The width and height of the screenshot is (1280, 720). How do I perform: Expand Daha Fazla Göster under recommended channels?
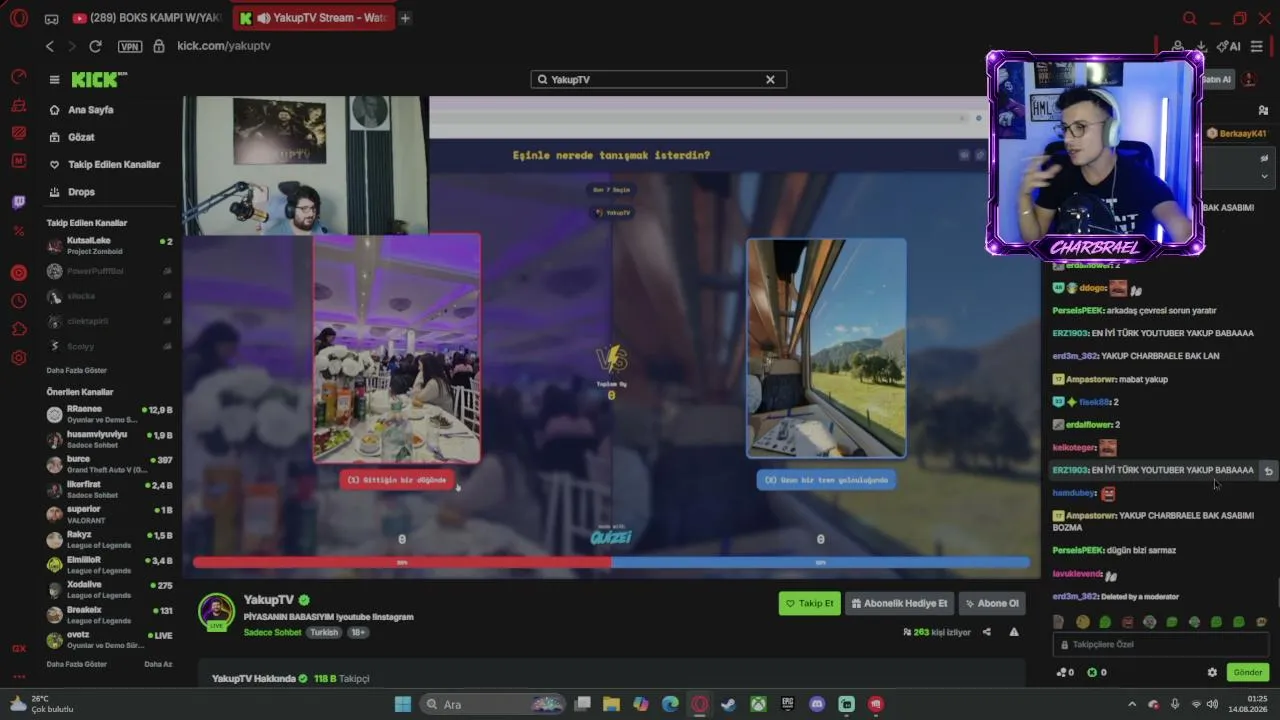[x=77, y=664]
